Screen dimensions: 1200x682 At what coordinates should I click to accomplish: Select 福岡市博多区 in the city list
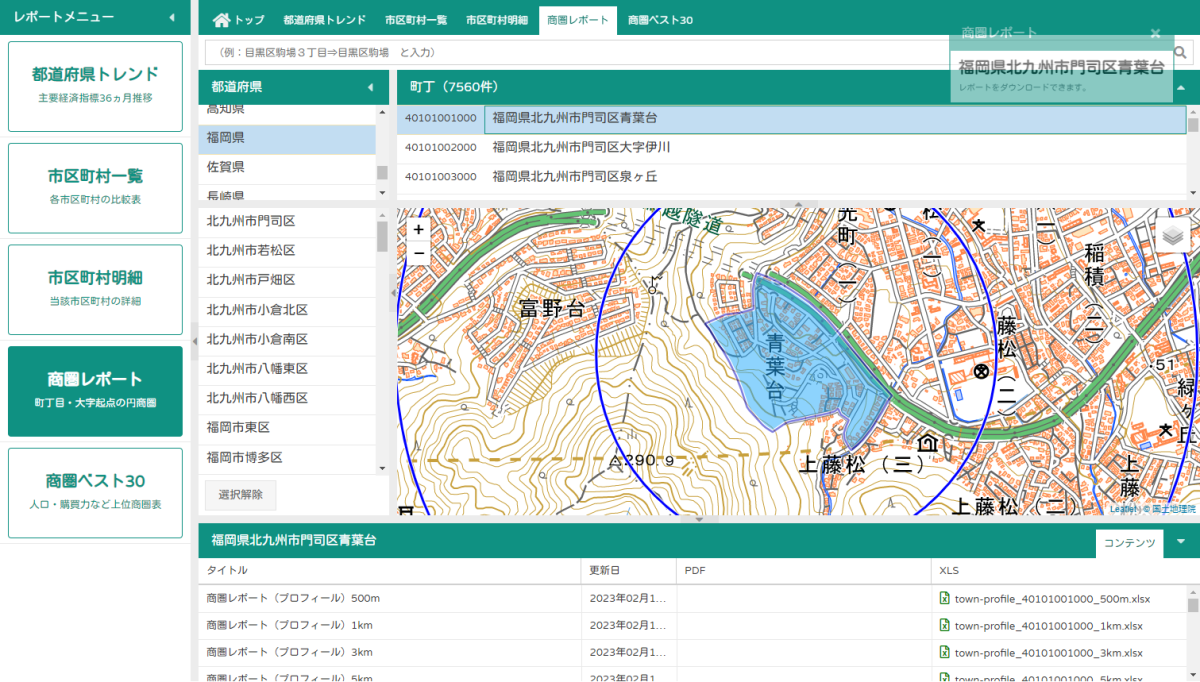[287, 457]
